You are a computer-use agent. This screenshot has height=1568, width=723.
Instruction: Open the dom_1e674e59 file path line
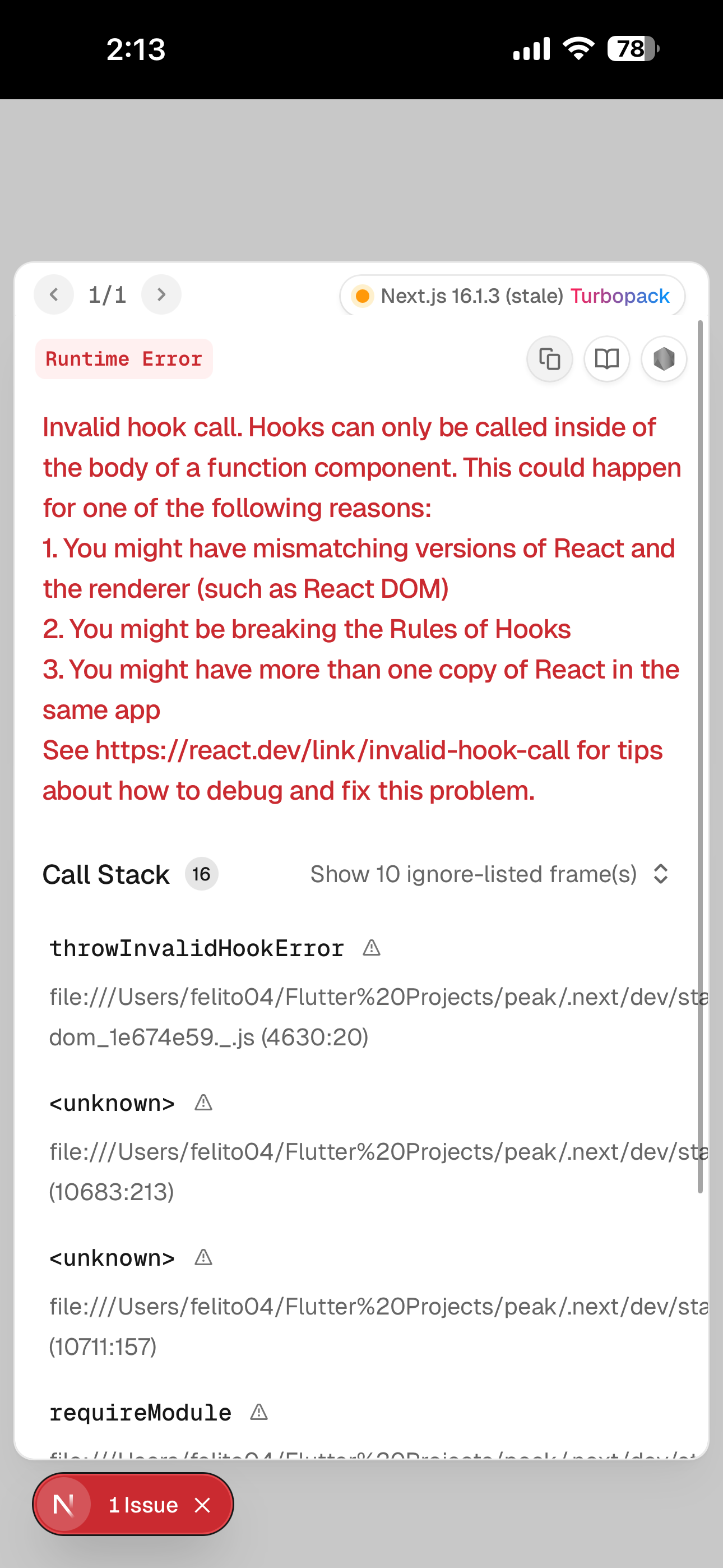(208, 1037)
